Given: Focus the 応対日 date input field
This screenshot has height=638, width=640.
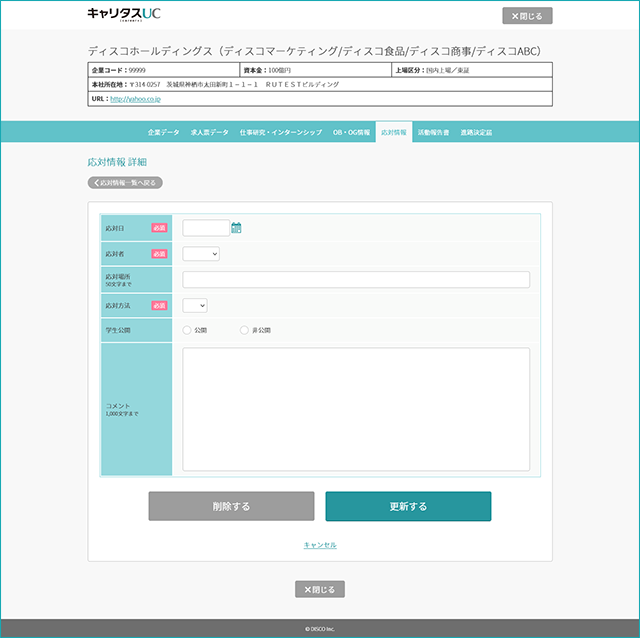Looking at the screenshot, I should (206, 228).
